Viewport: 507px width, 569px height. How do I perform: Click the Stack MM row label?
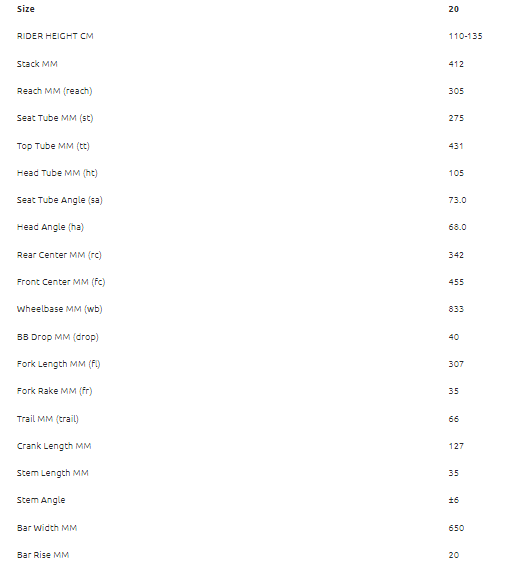(37, 64)
